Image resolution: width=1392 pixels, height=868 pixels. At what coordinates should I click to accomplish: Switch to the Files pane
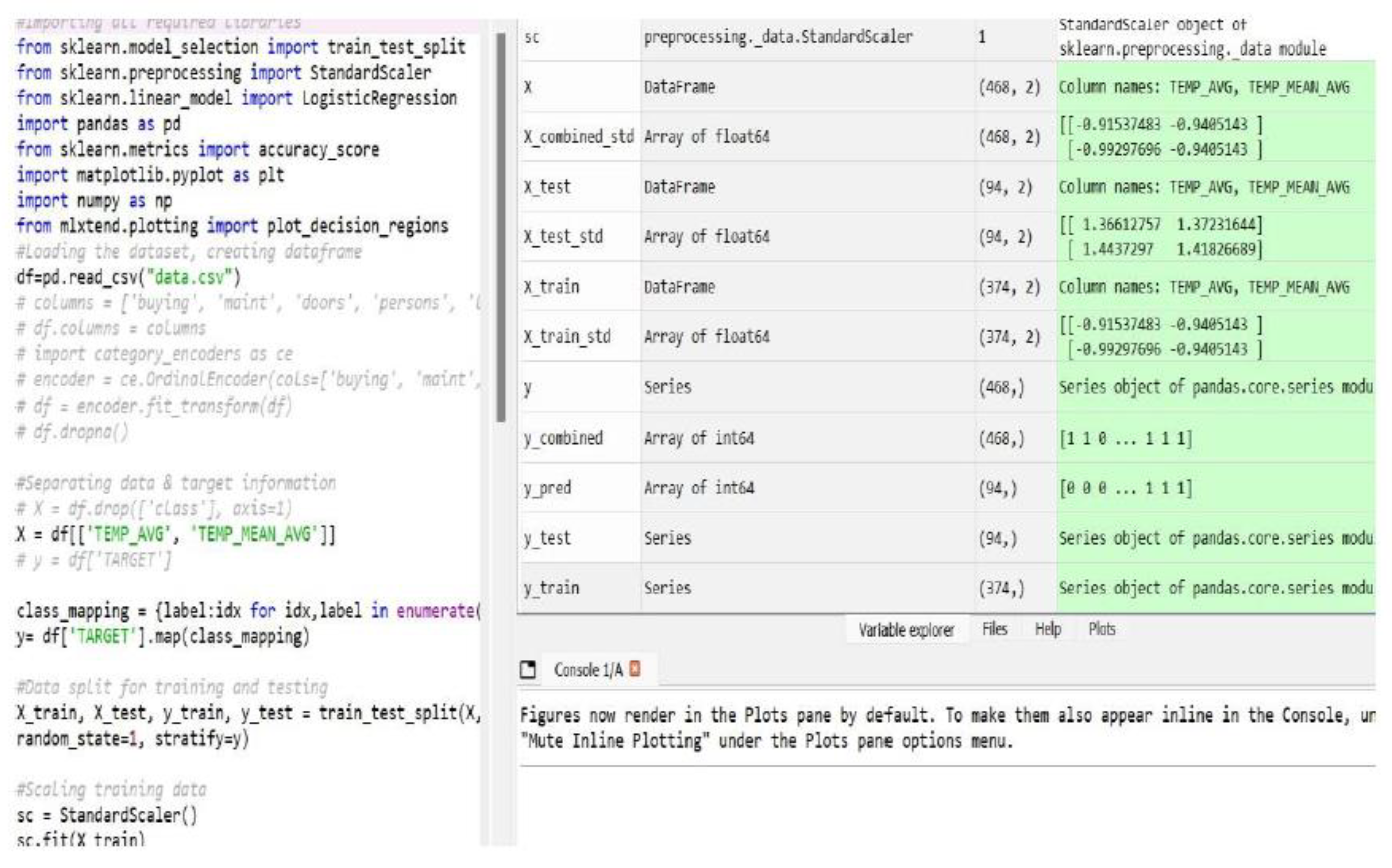(996, 629)
